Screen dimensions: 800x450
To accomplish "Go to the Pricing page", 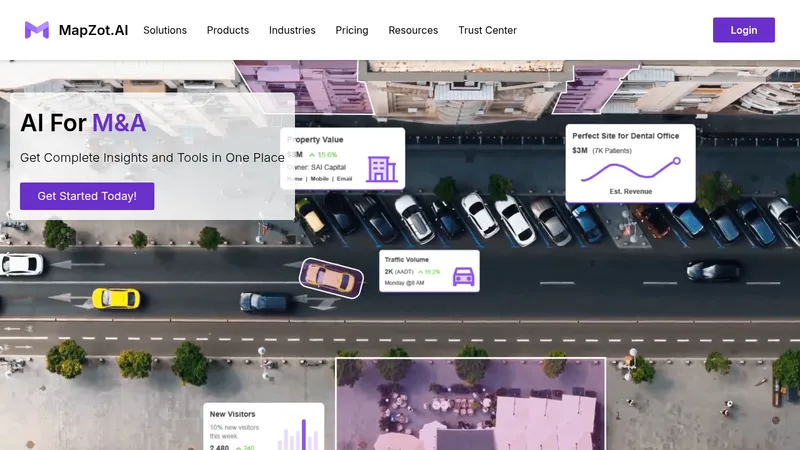I will 352,31.
